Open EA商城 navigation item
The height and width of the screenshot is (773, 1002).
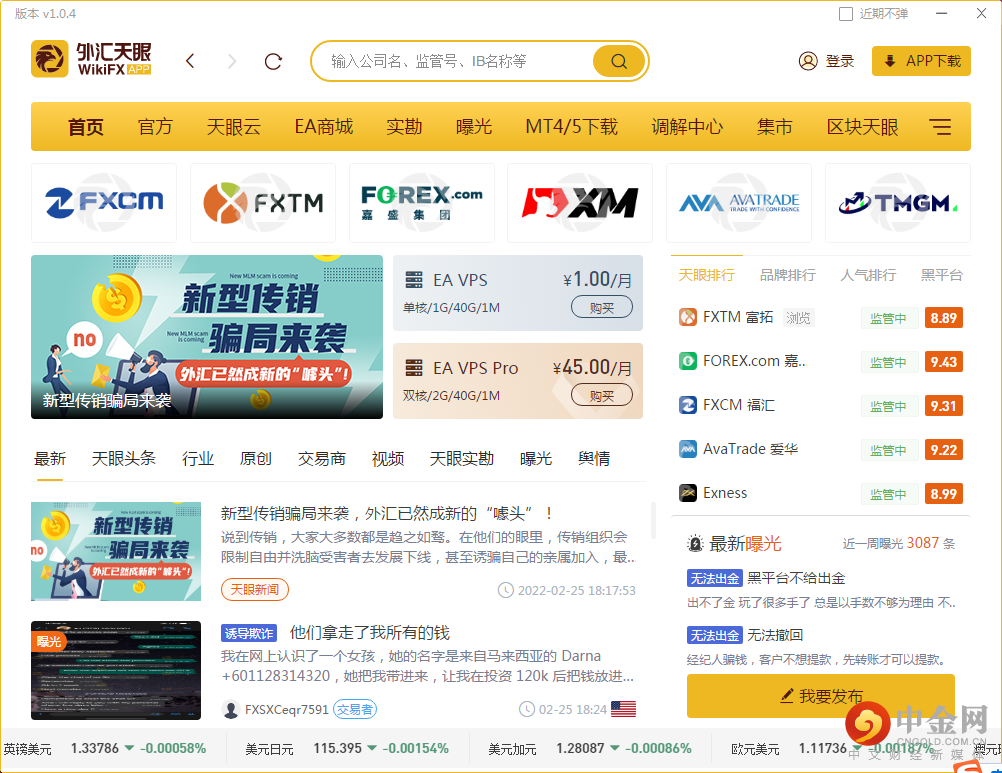point(323,126)
